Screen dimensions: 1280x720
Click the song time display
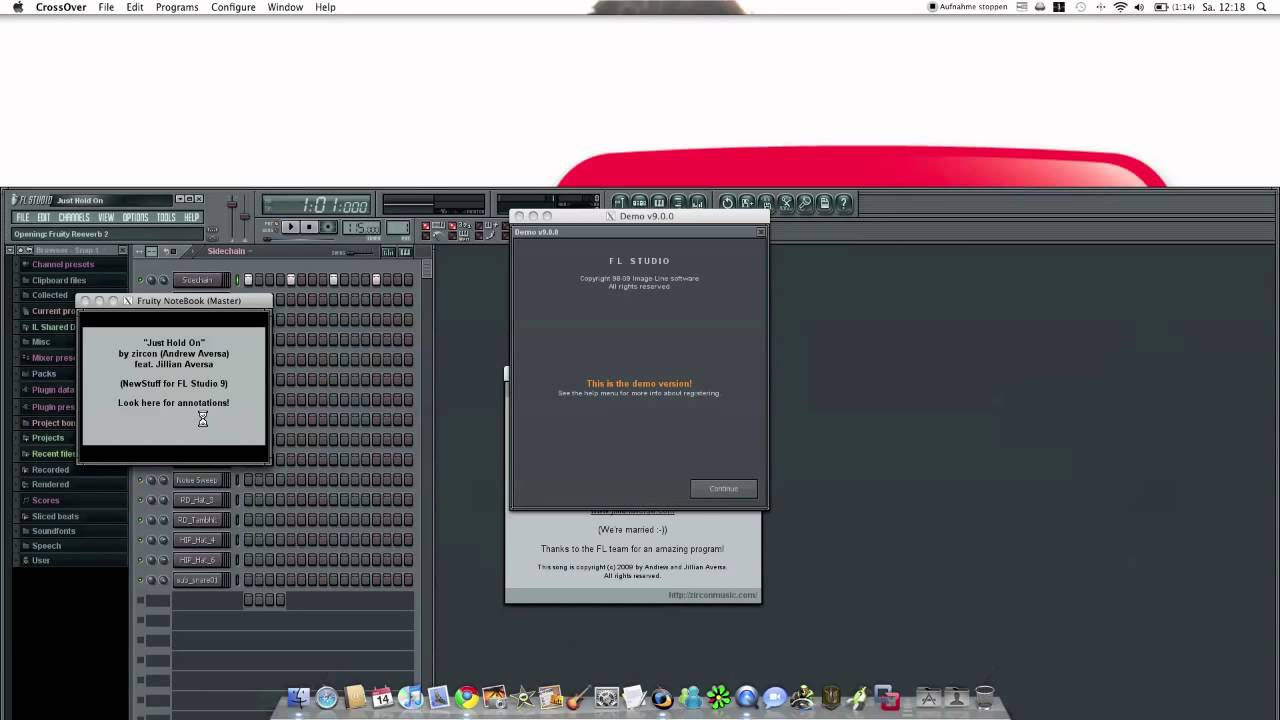click(x=317, y=205)
